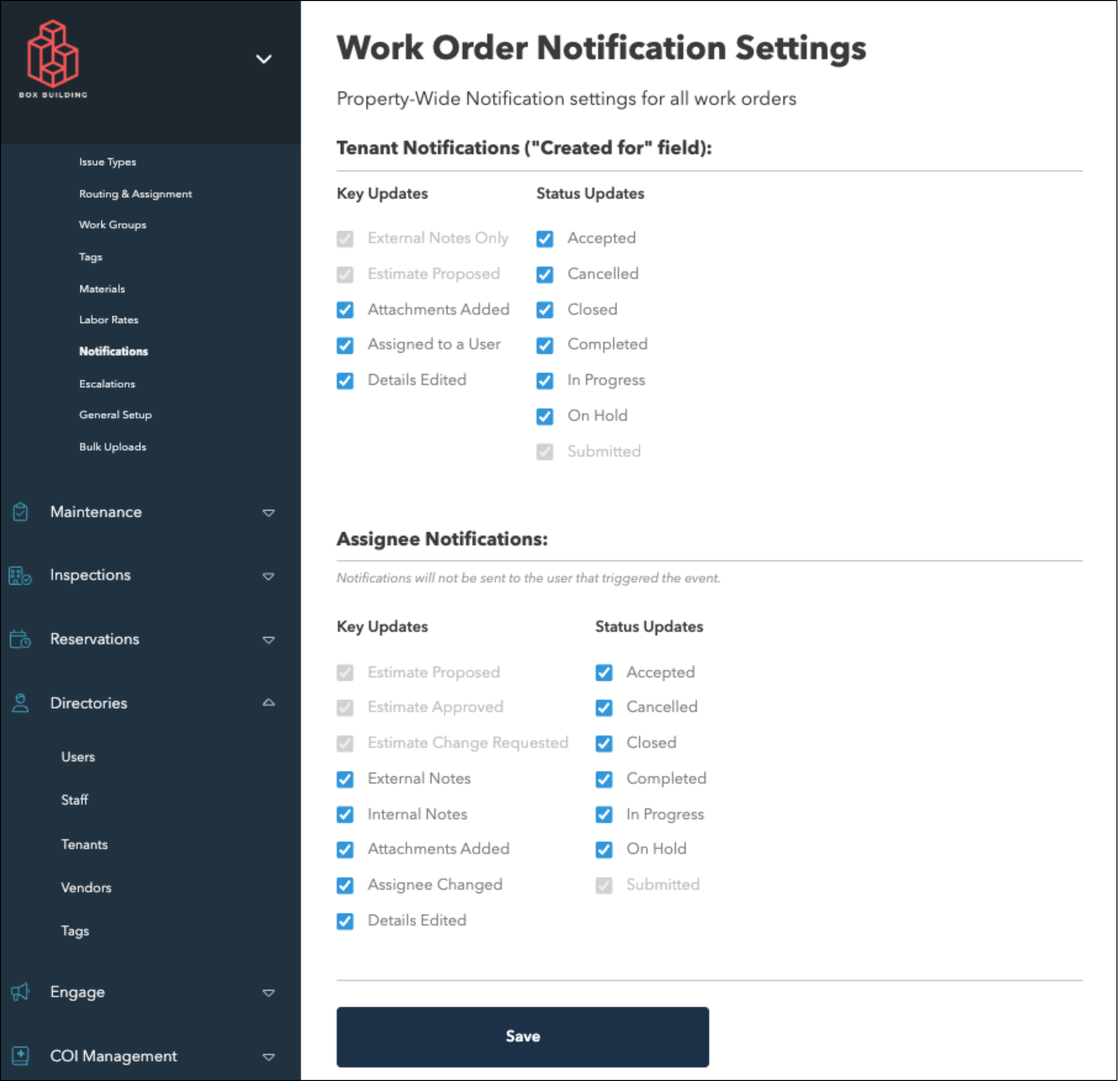Open Vendors directory

click(x=86, y=887)
